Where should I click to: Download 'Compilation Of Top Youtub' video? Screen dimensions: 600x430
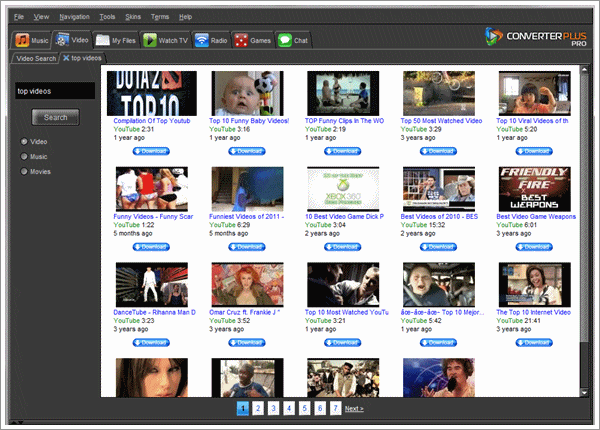pyautogui.click(x=151, y=151)
